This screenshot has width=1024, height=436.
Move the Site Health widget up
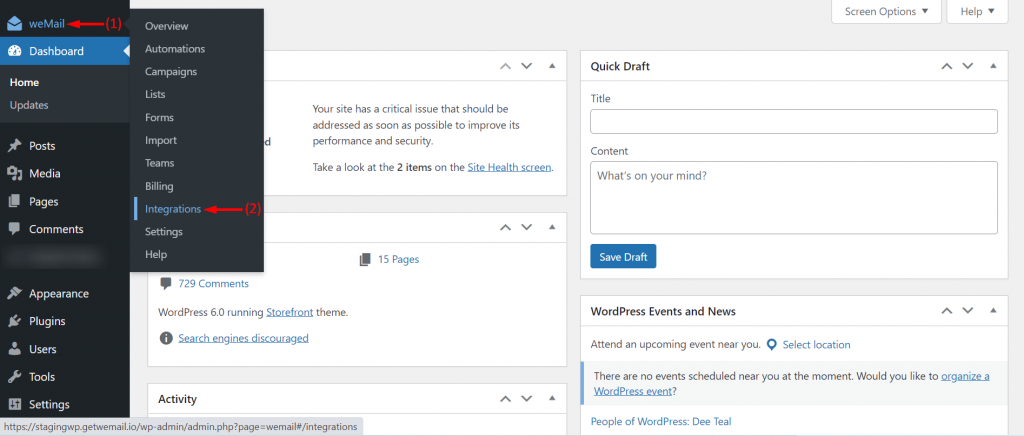[x=505, y=66]
